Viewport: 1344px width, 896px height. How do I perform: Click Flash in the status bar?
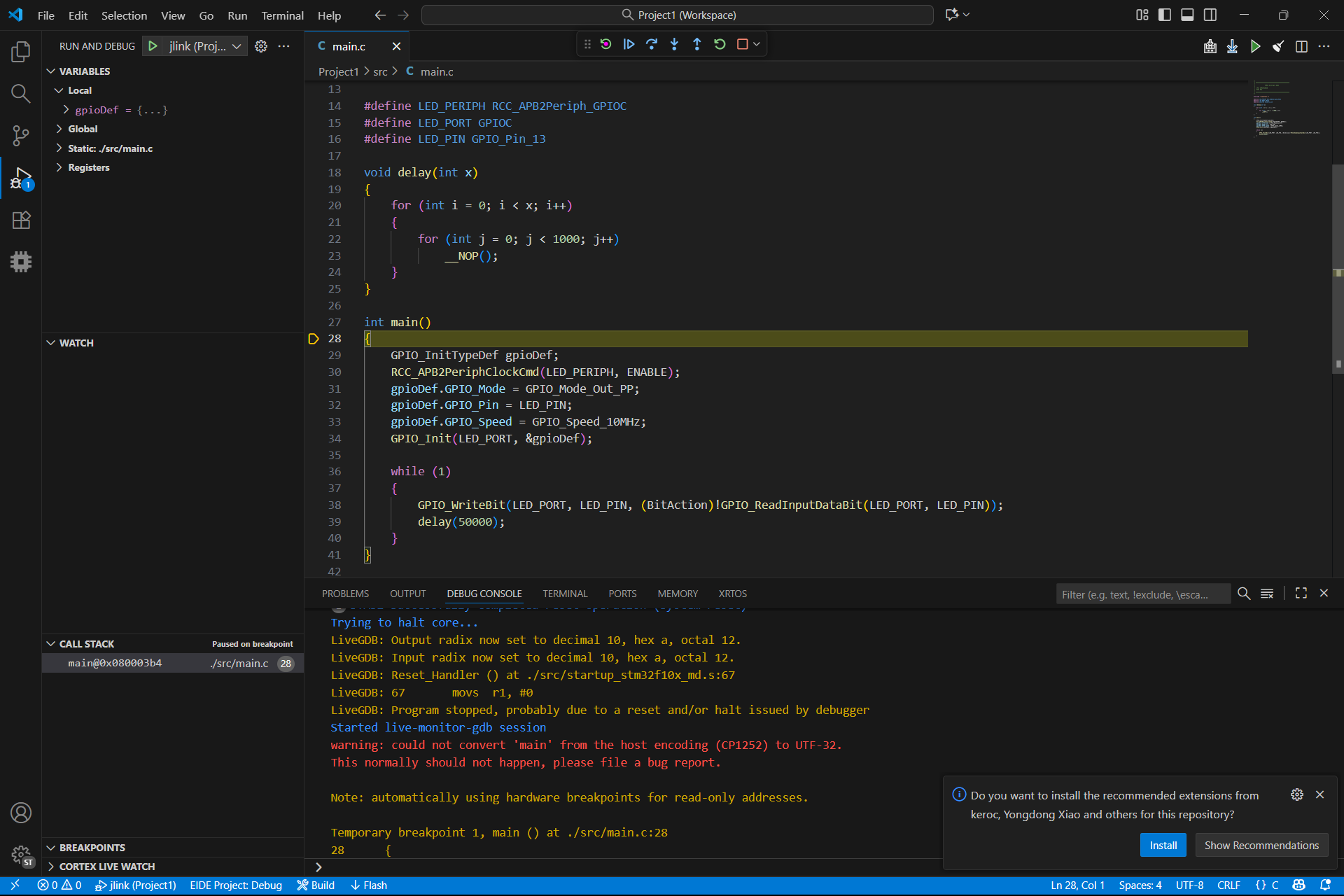coord(369,885)
